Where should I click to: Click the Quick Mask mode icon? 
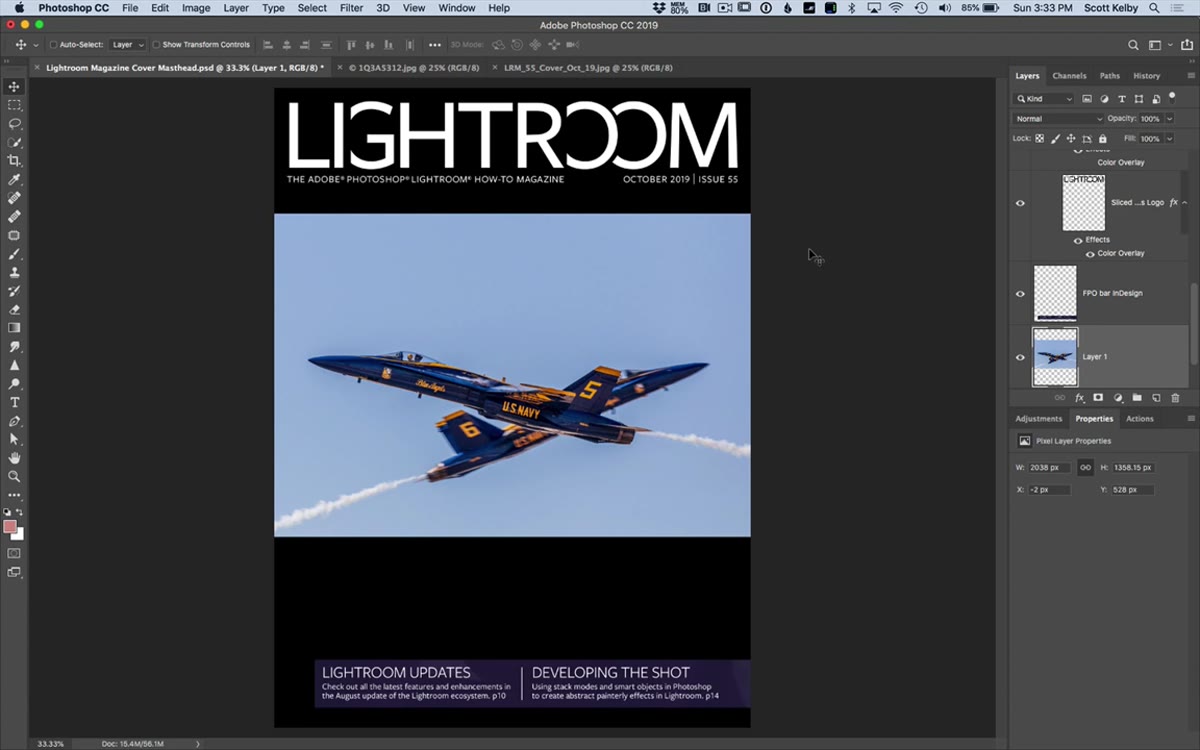click(x=14, y=553)
